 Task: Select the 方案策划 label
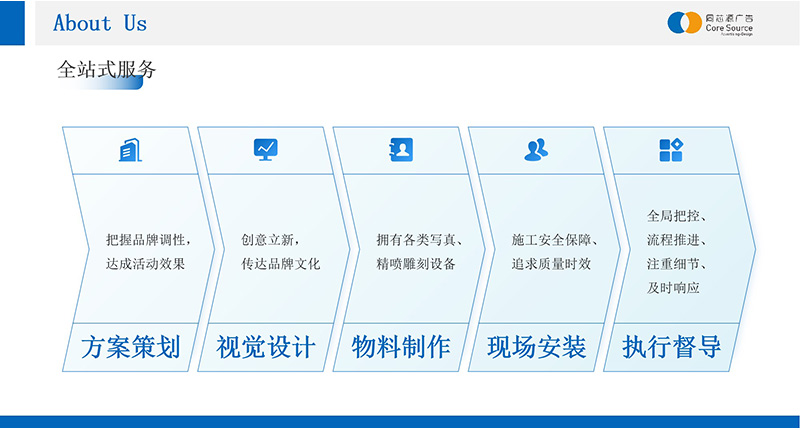point(130,347)
